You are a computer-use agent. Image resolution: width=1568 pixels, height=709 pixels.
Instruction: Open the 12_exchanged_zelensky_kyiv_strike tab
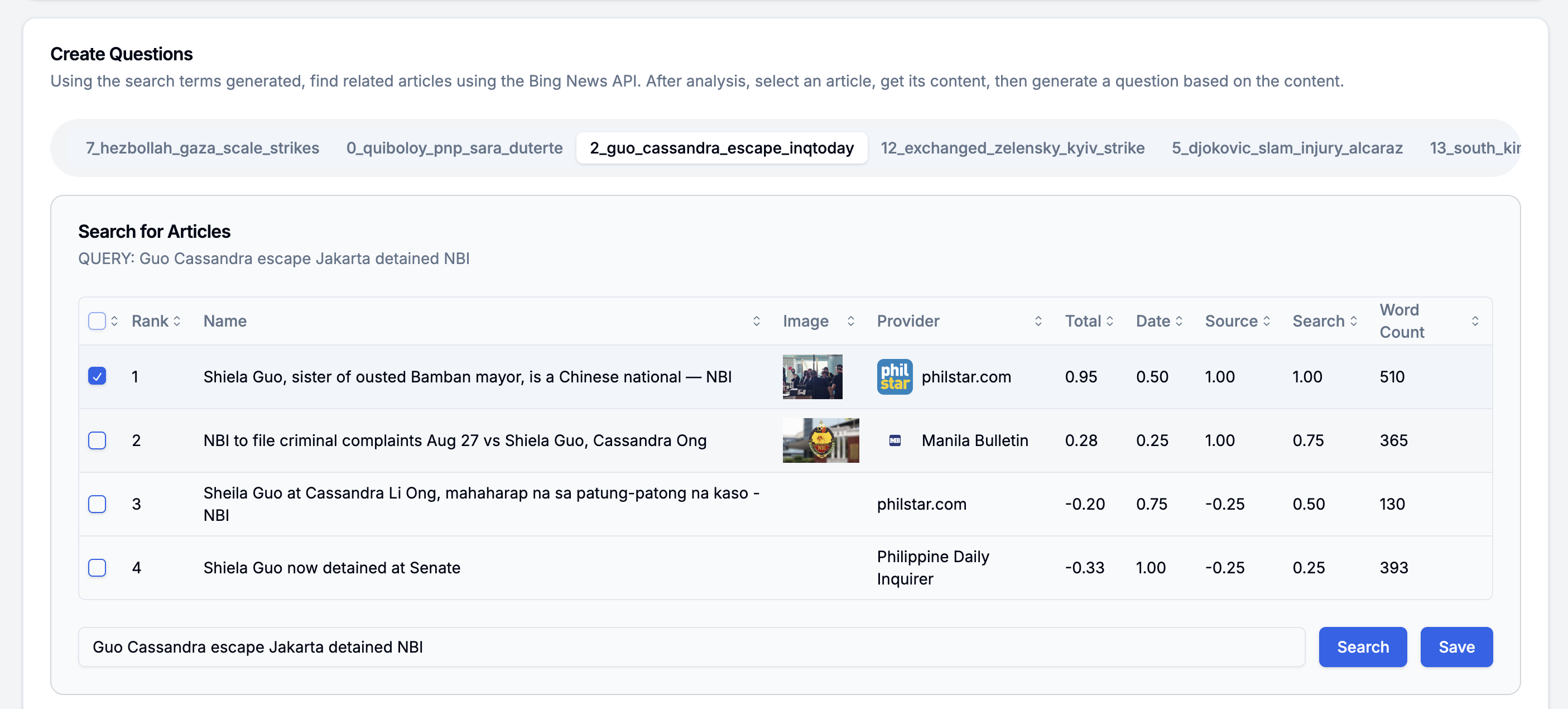1012,148
